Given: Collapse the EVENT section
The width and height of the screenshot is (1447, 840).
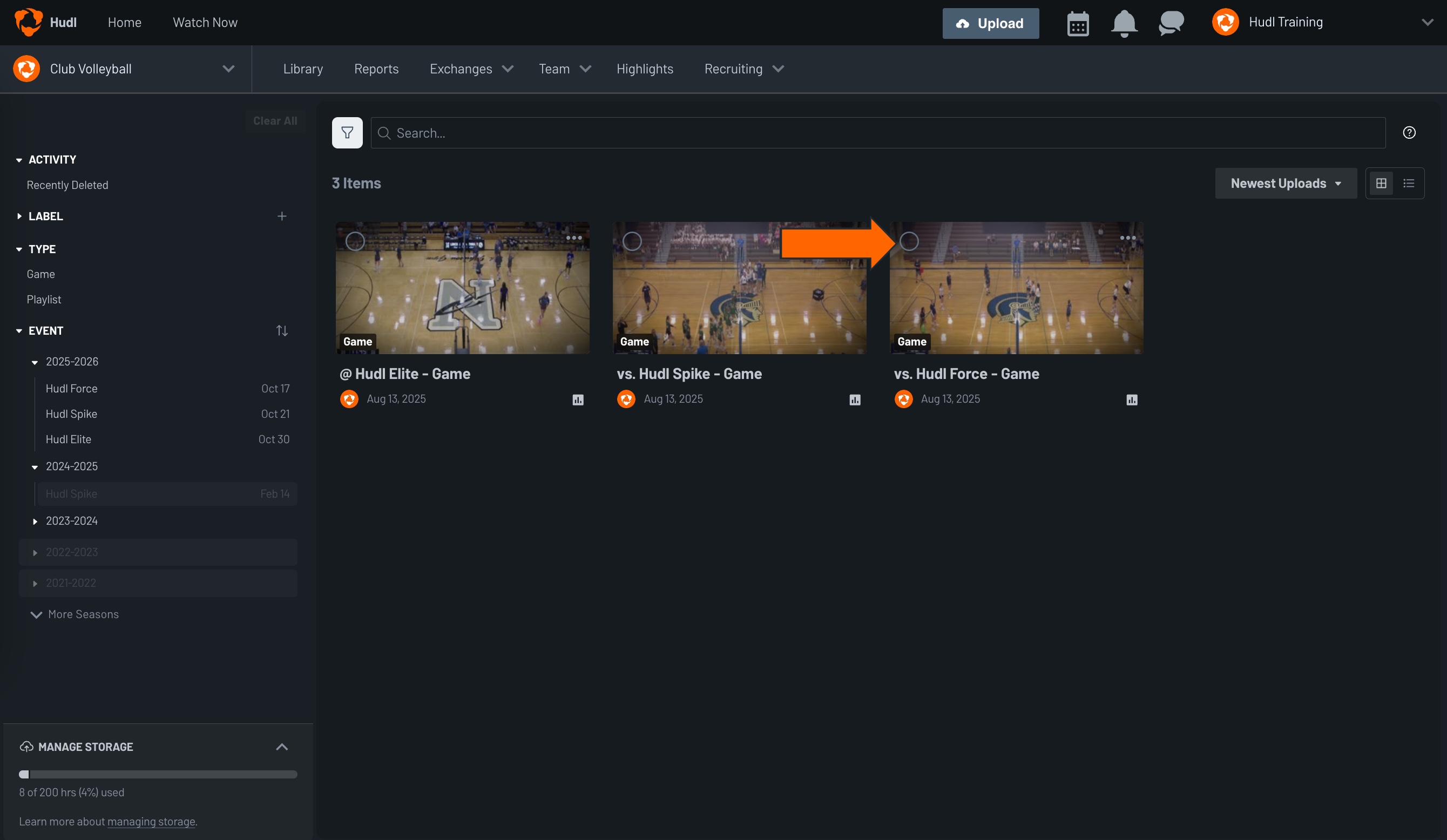Looking at the screenshot, I should [x=19, y=331].
